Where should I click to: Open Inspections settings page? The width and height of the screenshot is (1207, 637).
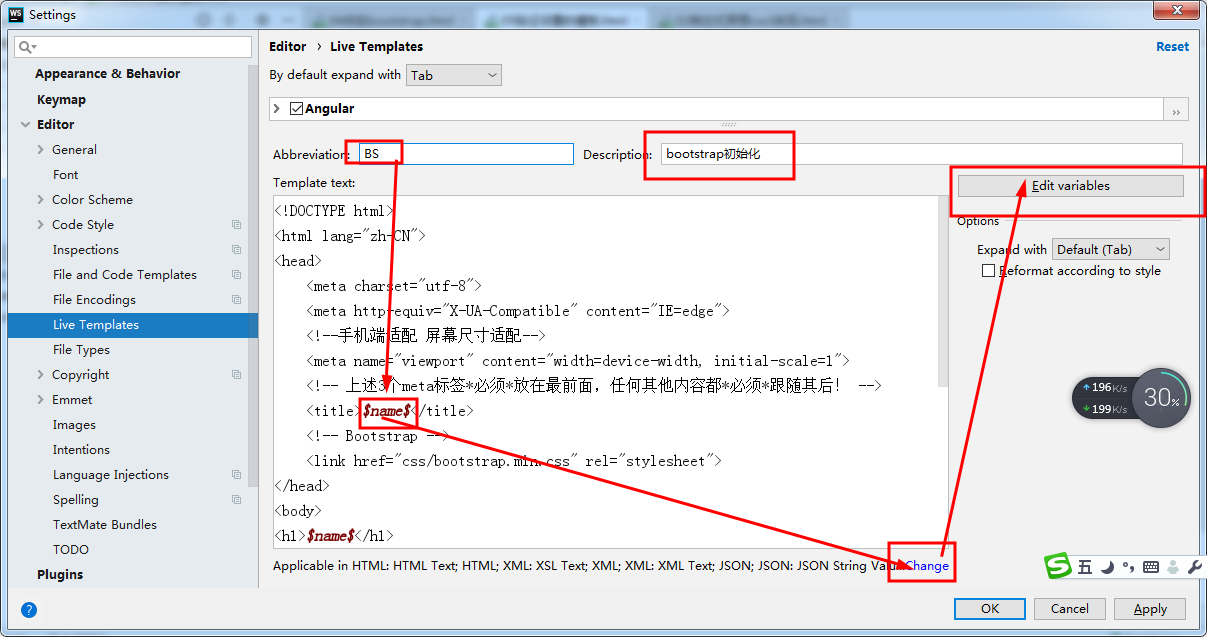click(x=85, y=250)
